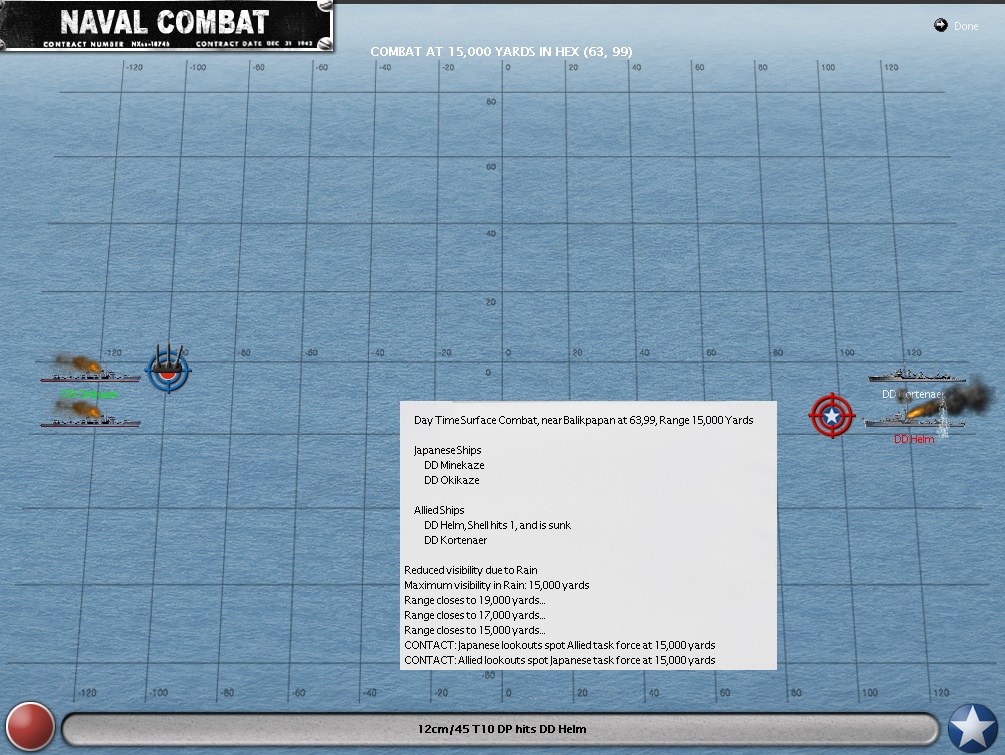The width and height of the screenshot is (1005, 755).
Task: Click the 'Japanese Ships' report heading
Action: (447, 451)
